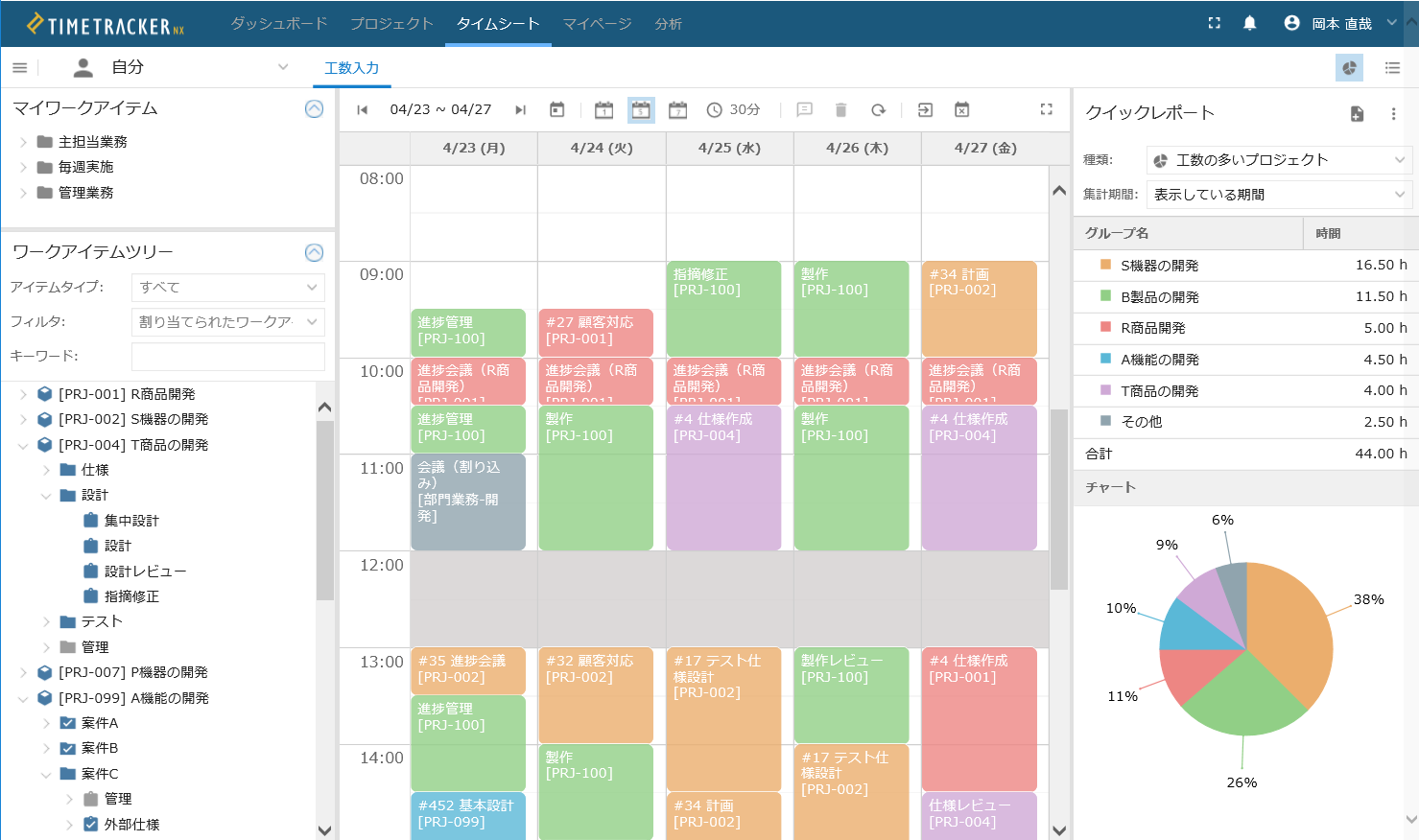Sort by the グループ名 column header
Viewport: 1419px width, 840px height.
1188,233
